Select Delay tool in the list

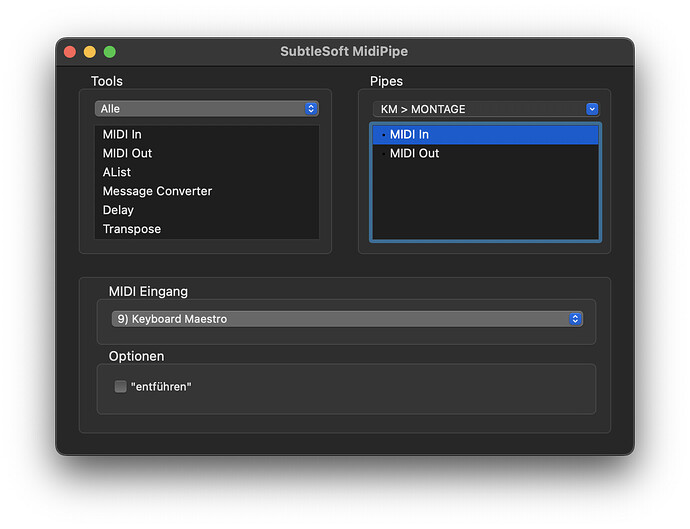206,210
